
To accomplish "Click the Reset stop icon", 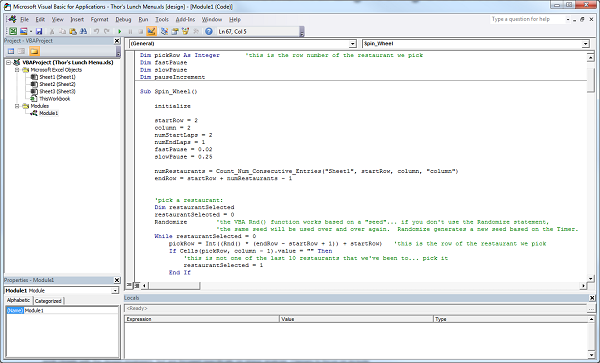I will [x=140, y=31].
